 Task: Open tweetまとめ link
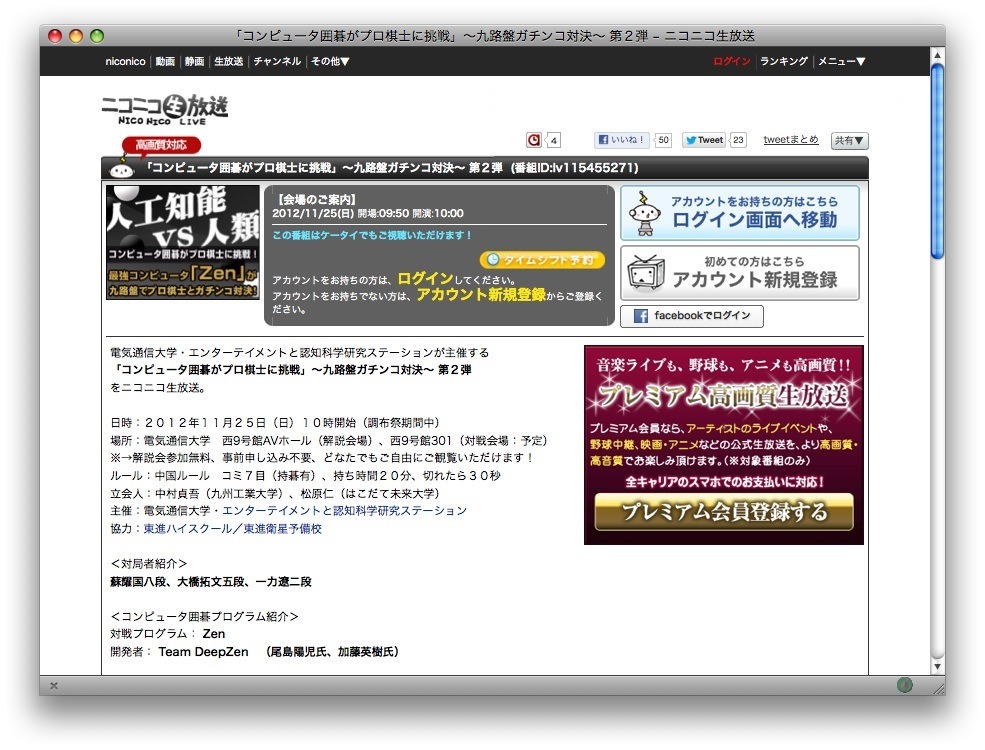[791, 139]
